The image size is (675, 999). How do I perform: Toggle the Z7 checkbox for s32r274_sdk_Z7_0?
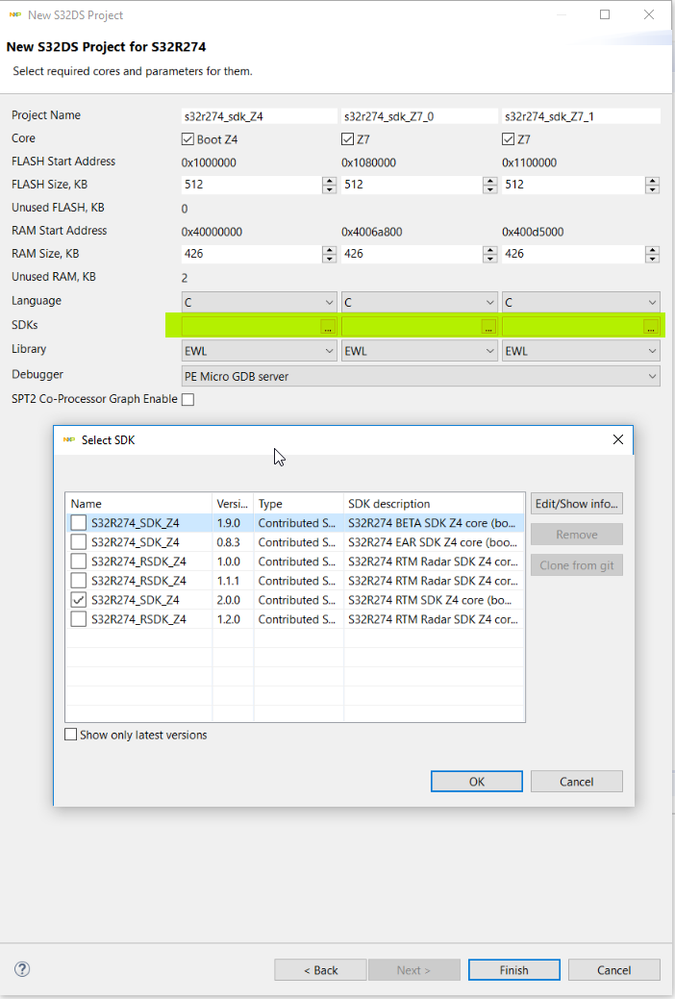tap(347, 139)
